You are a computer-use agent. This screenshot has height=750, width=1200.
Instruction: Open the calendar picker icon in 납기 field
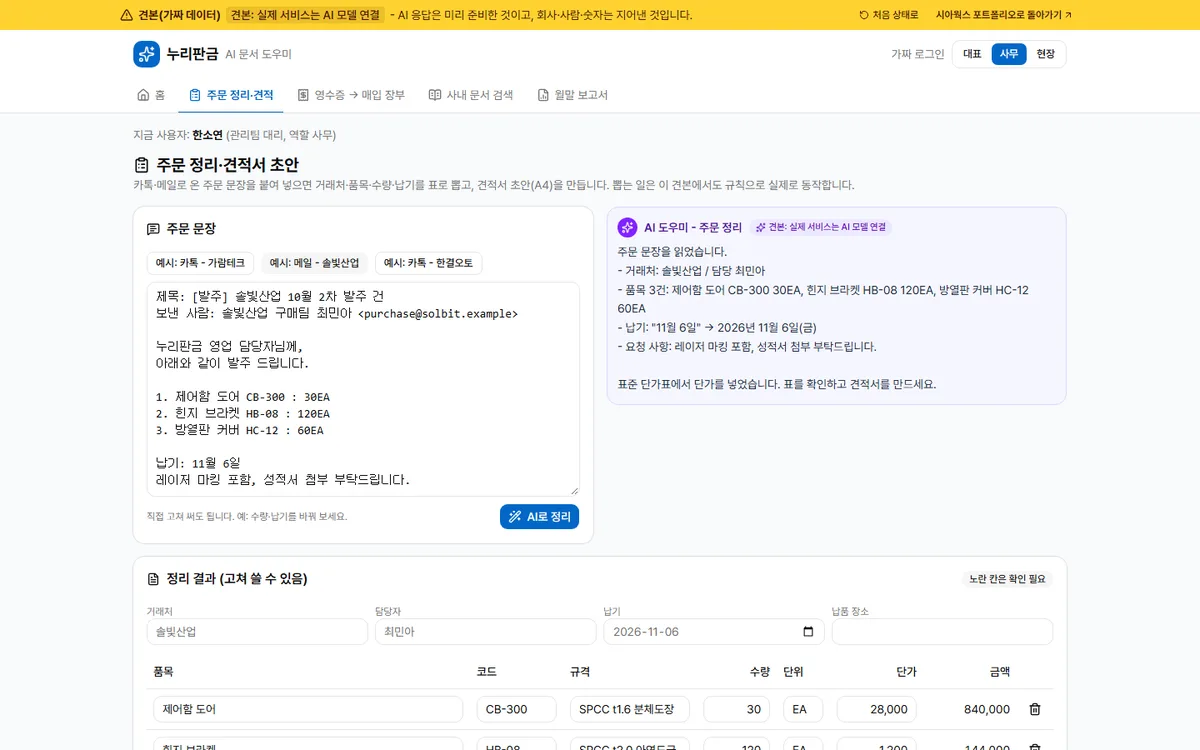tap(808, 632)
